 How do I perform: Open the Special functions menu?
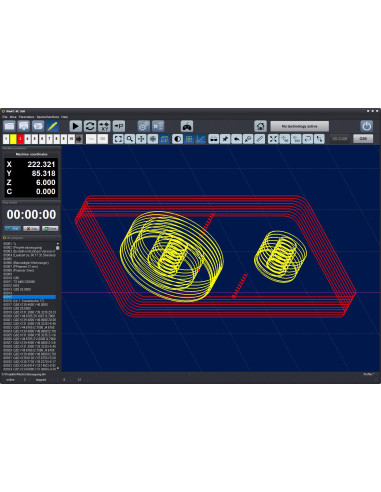click(48, 117)
